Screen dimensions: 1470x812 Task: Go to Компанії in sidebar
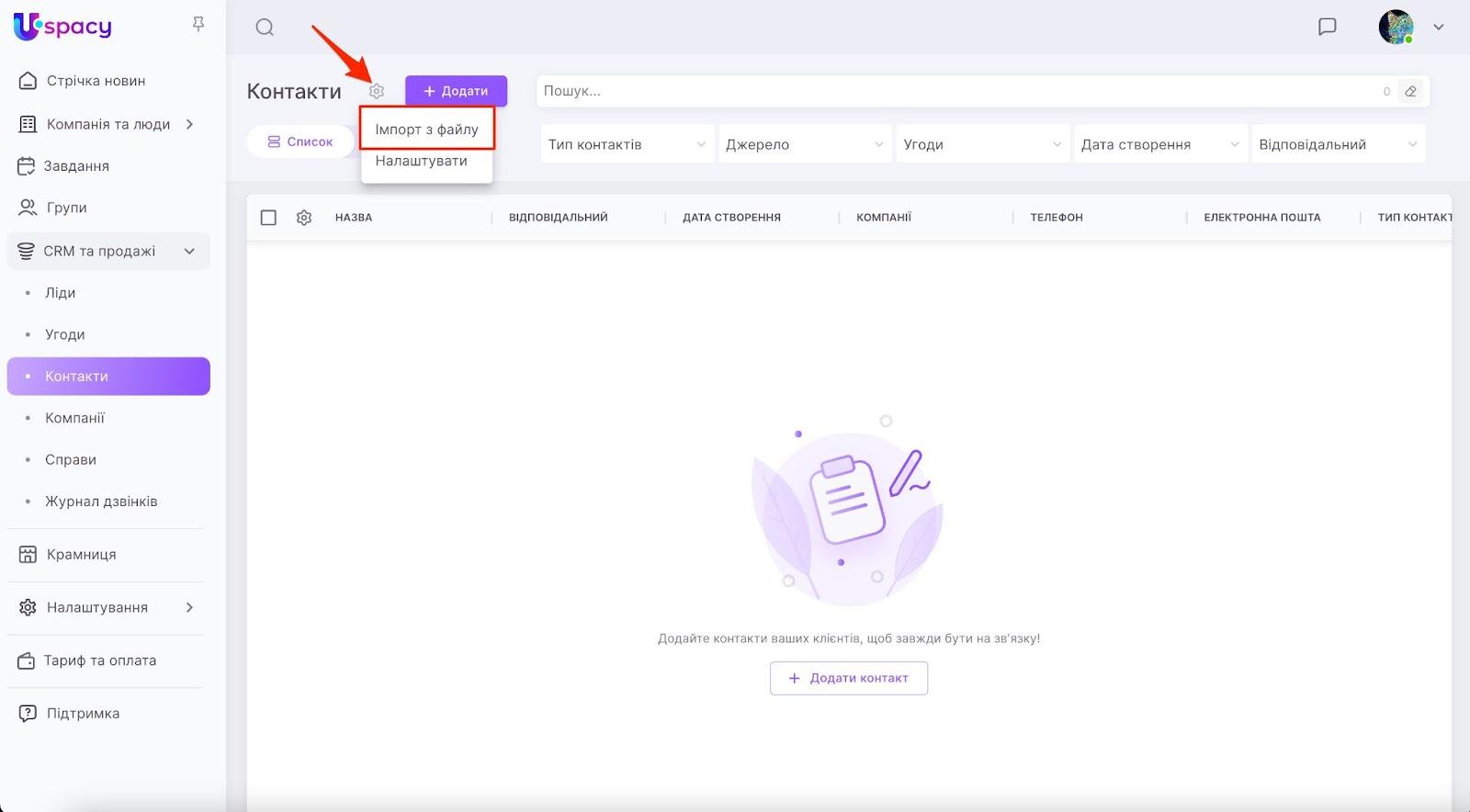[x=75, y=418]
